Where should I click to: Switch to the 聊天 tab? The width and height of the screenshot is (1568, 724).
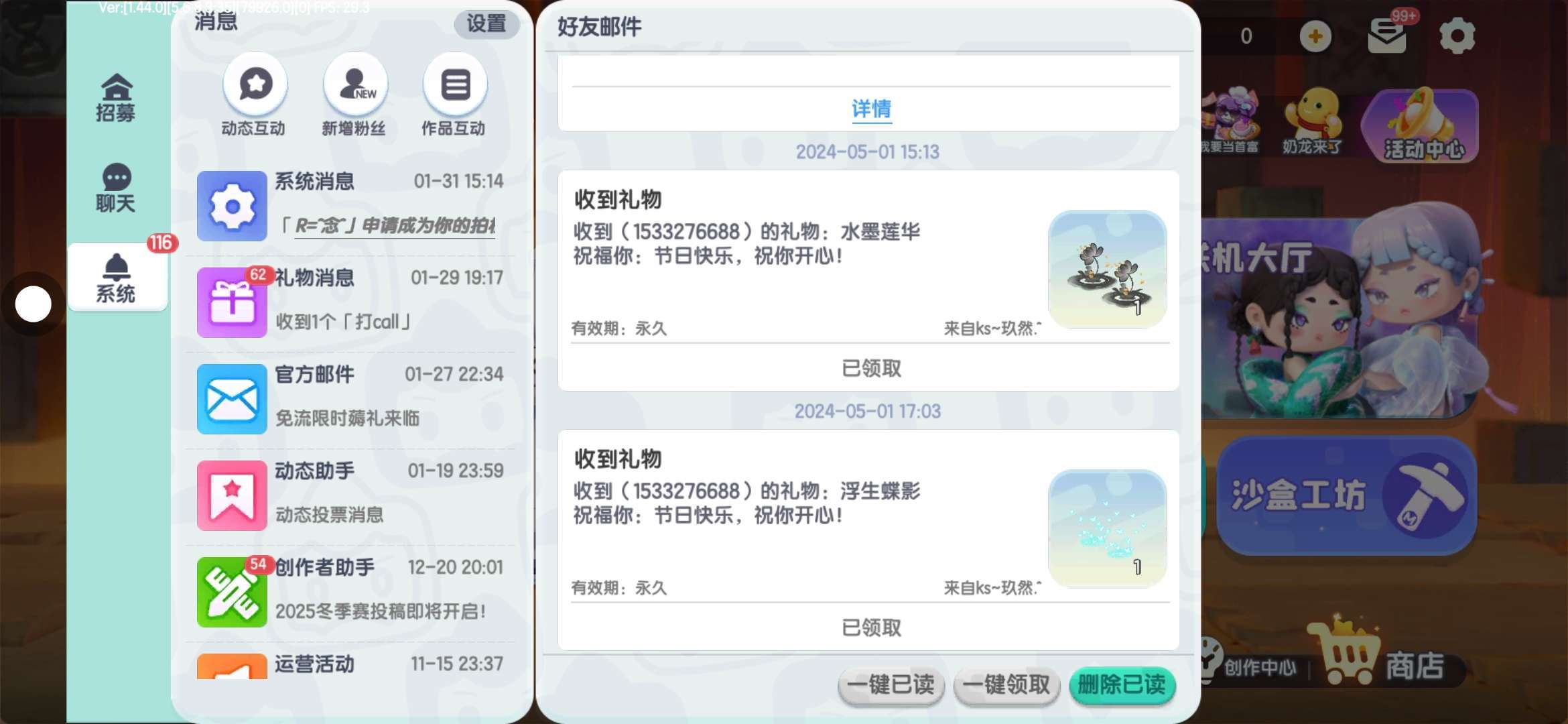pos(116,188)
